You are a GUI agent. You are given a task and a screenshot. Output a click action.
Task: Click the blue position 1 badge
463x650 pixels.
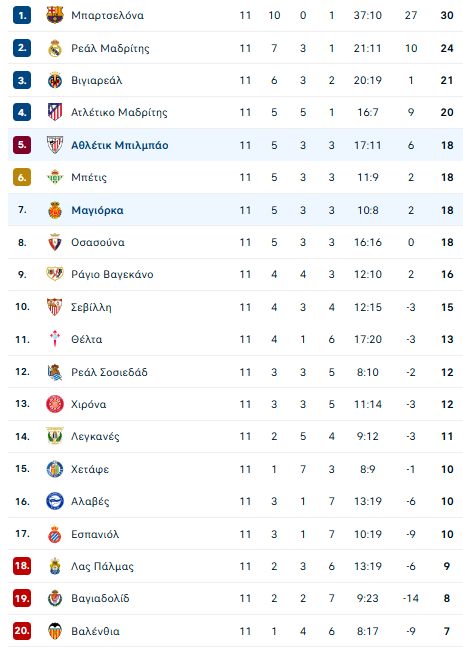[x=22, y=15]
